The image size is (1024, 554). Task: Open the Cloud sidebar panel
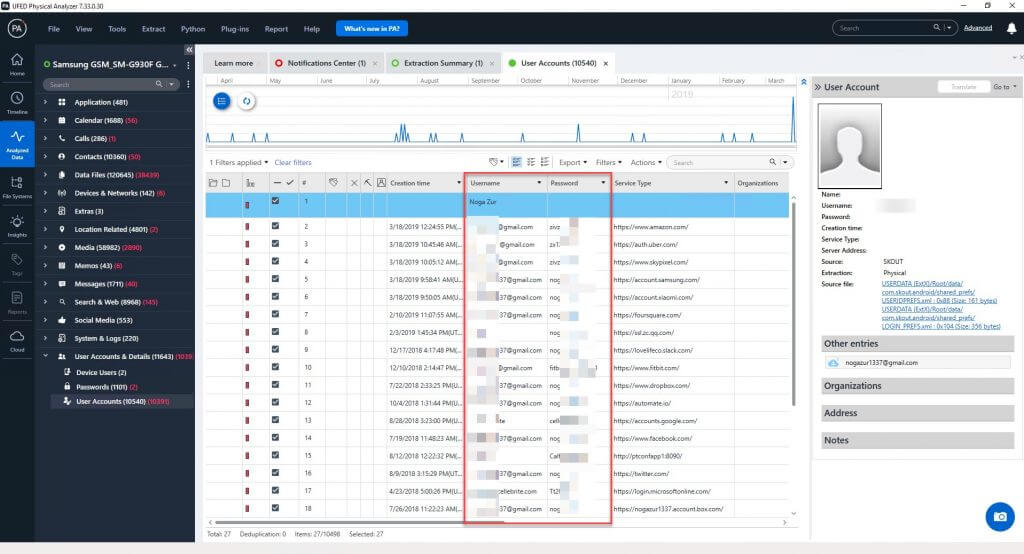[x=17, y=340]
